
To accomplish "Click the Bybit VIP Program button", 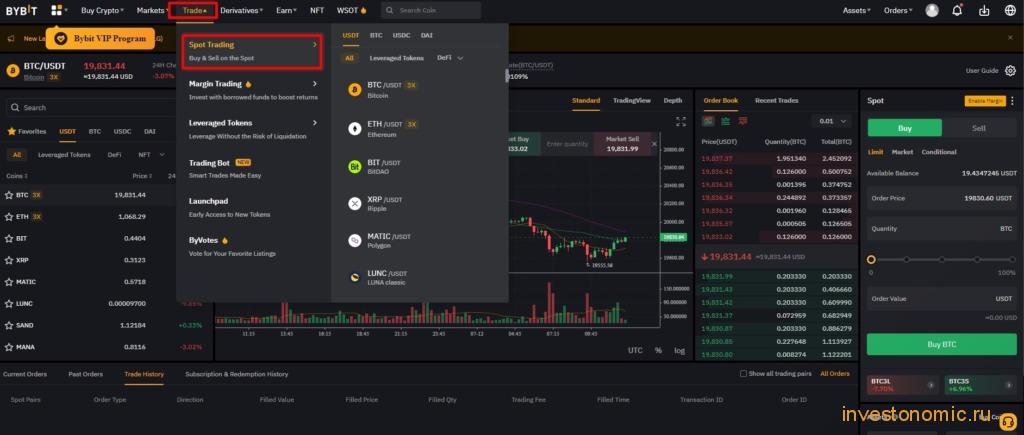I will (x=101, y=39).
